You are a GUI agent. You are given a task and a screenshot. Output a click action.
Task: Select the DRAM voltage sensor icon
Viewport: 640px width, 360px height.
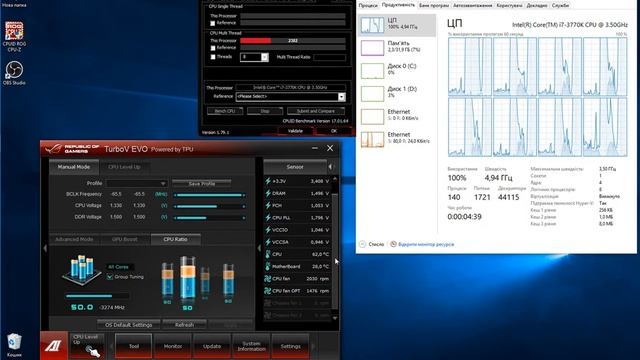(268, 193)
